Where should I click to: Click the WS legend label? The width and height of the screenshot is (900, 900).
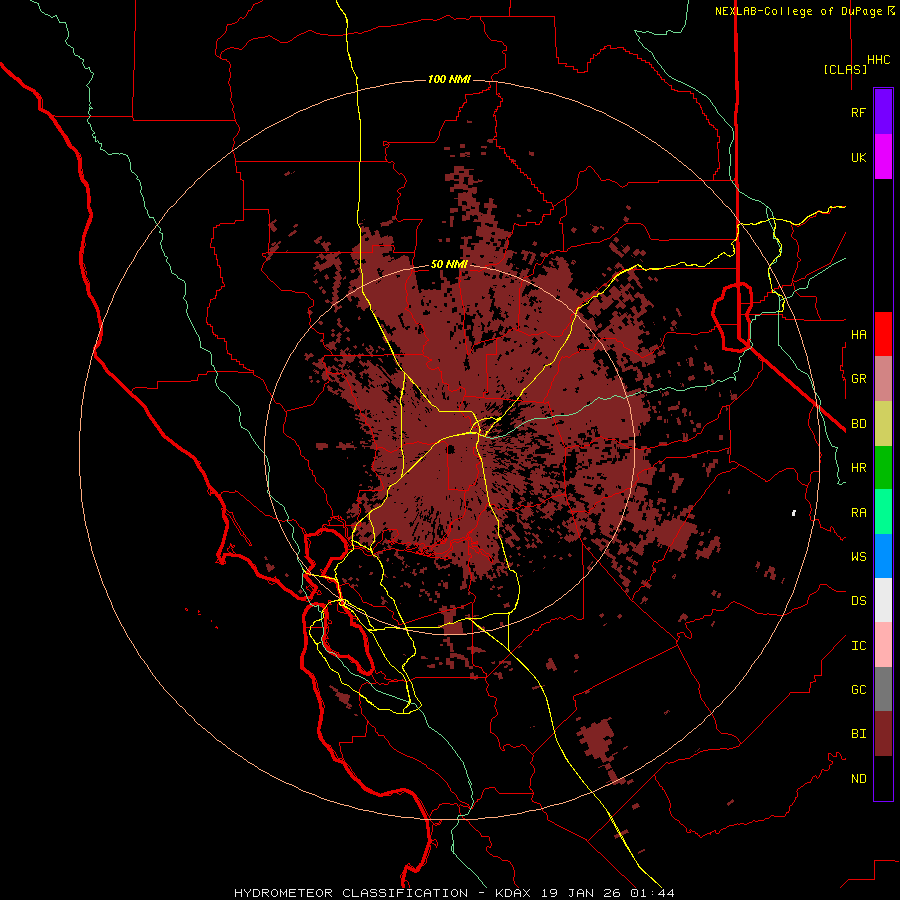(858, 556)
